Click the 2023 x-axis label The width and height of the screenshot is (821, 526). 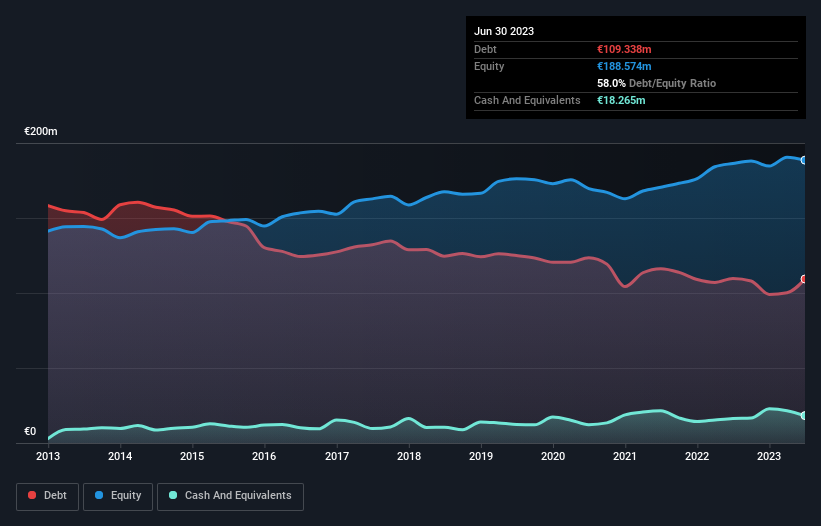[769, 456]
